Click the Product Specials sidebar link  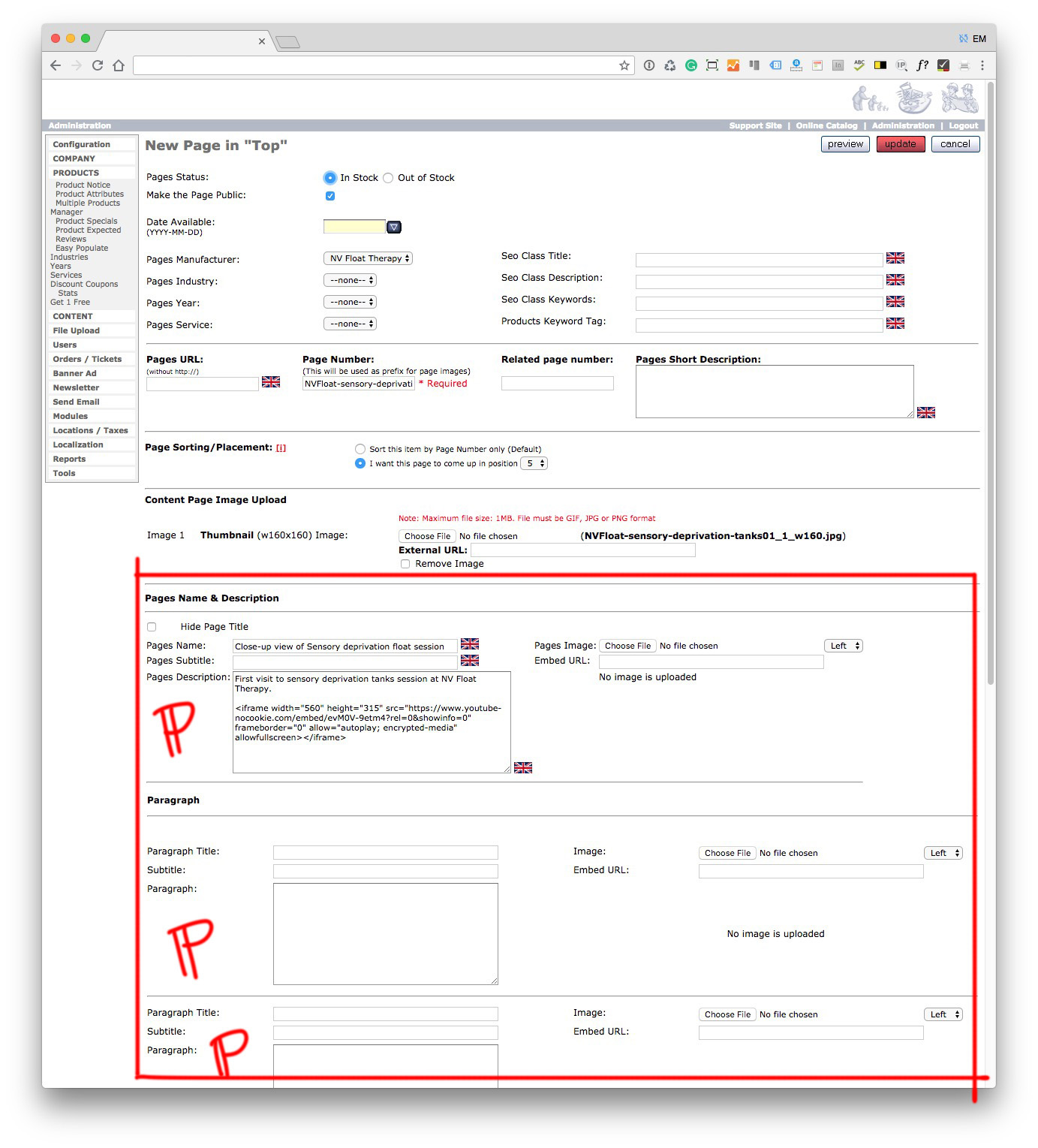(x=86, y=221)
